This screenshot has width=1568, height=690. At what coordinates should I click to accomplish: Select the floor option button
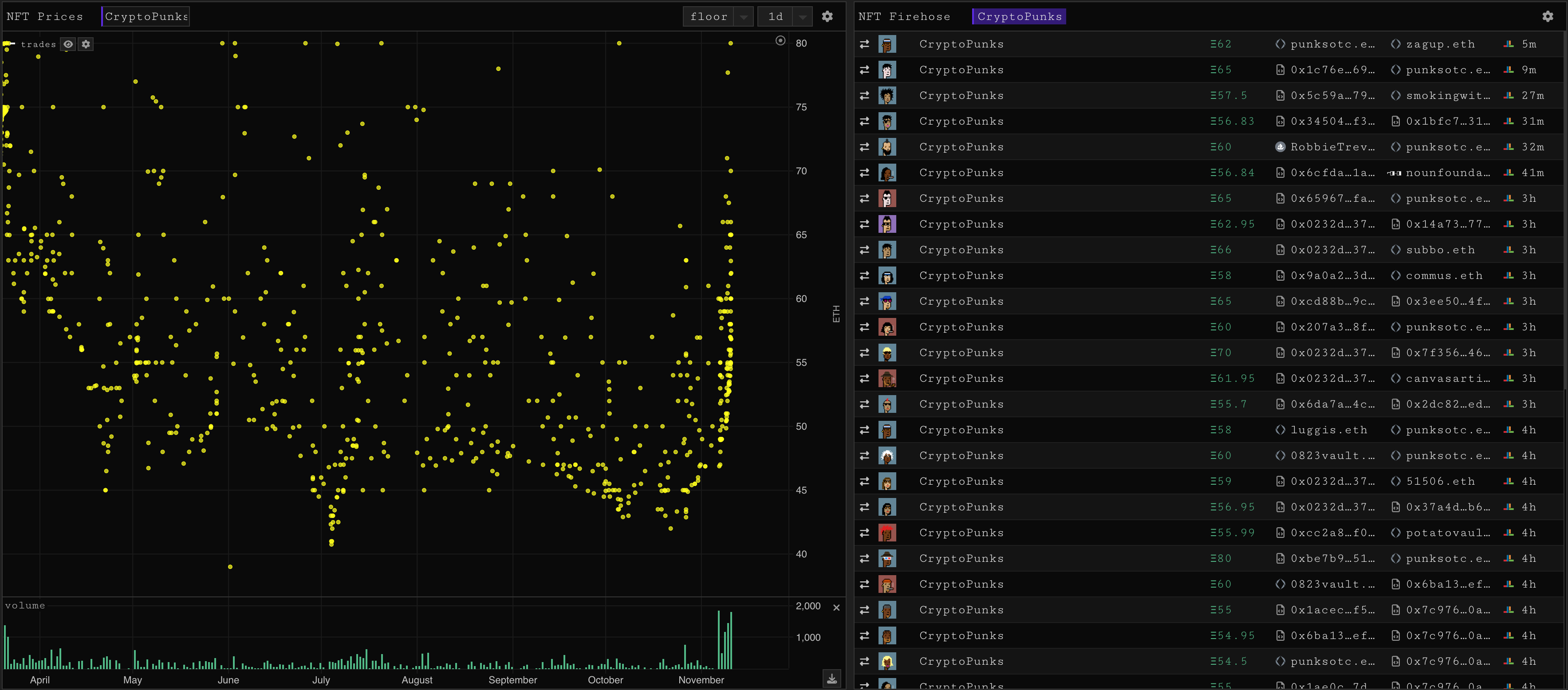(709, 17)
